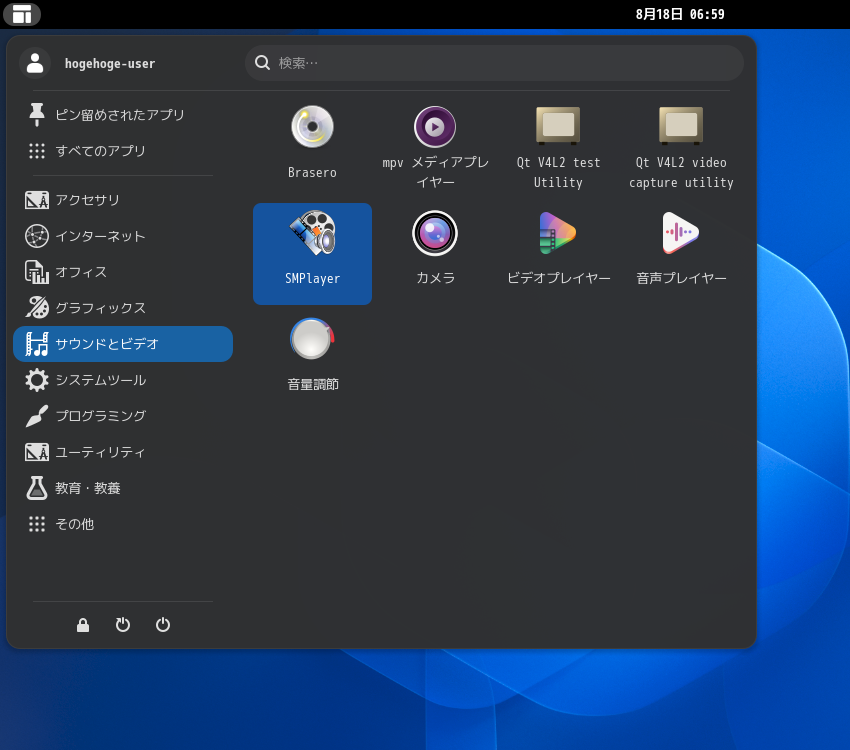
Task: Select サウンドとビデオ category
Action: 123,344
